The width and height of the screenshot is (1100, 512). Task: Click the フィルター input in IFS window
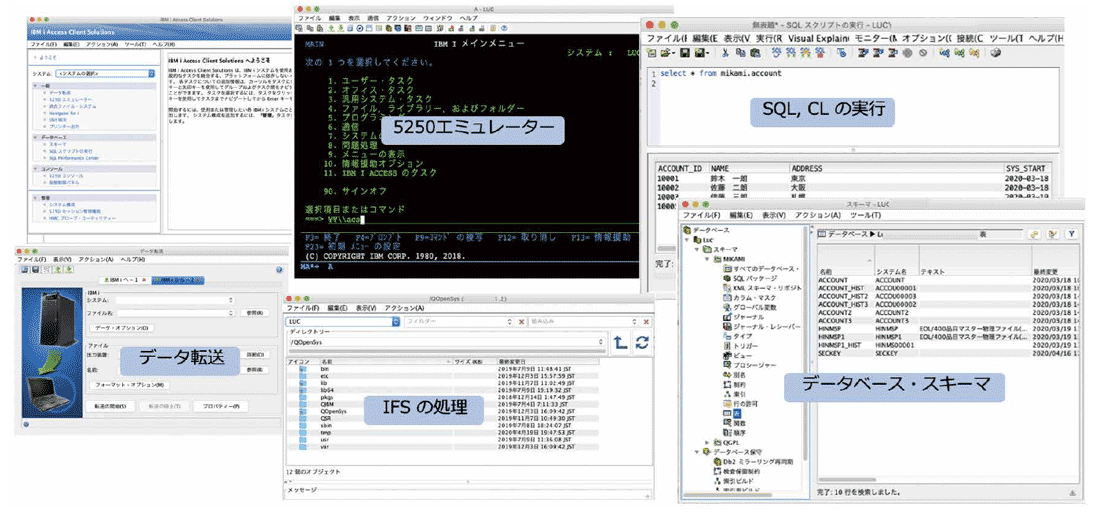[460, 321]
